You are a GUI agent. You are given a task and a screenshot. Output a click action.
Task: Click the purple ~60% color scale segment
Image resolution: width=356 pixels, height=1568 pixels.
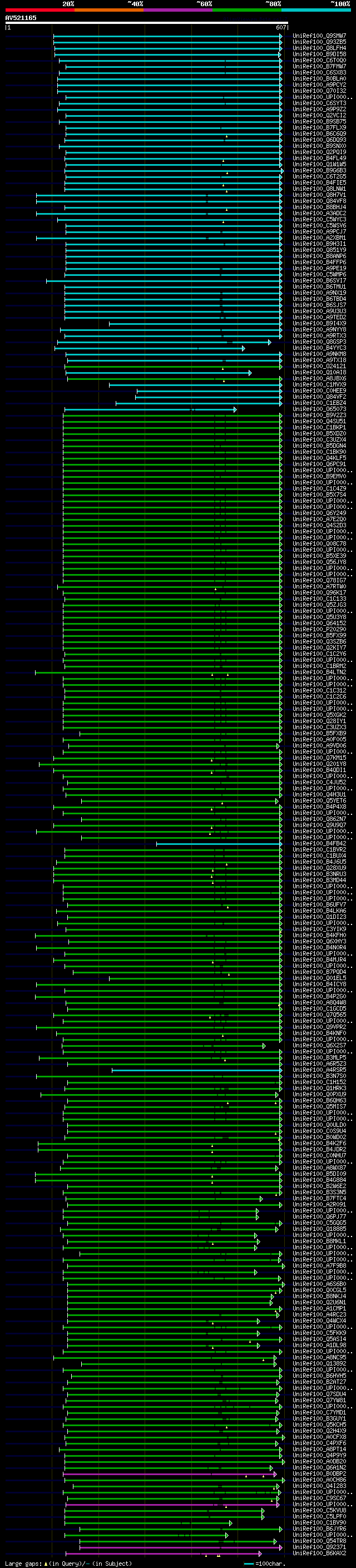pyautogui.click(x=177, y=10)
